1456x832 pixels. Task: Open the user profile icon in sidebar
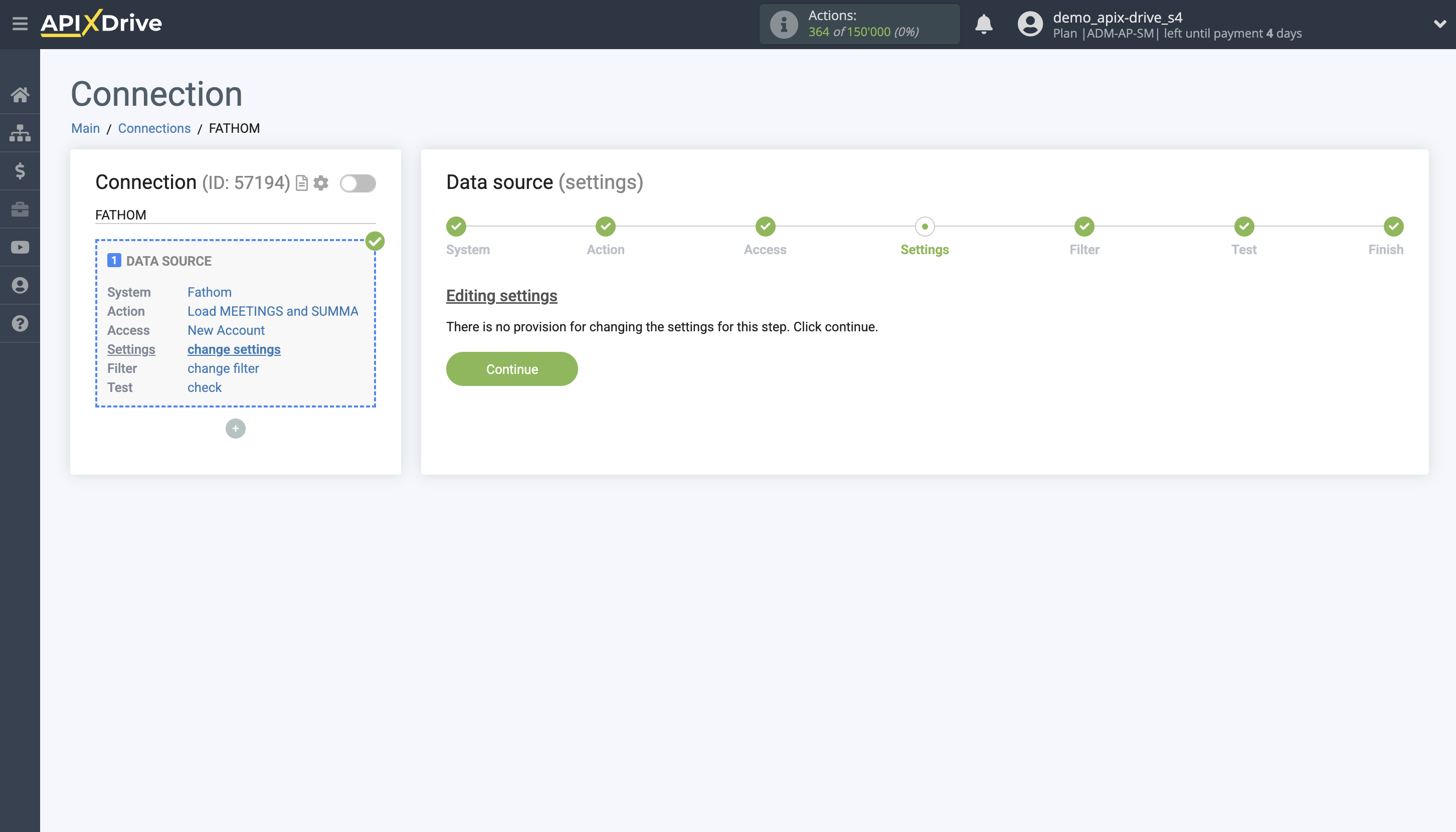click(x=21, y=285)
